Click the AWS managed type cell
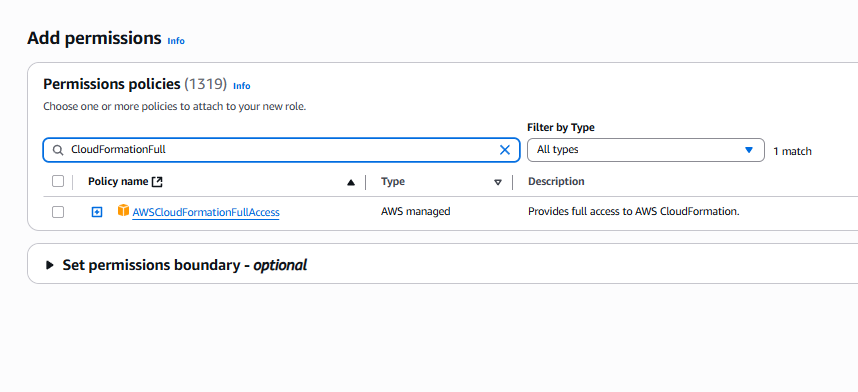The image size is (858, 392). tap(416, 211)
